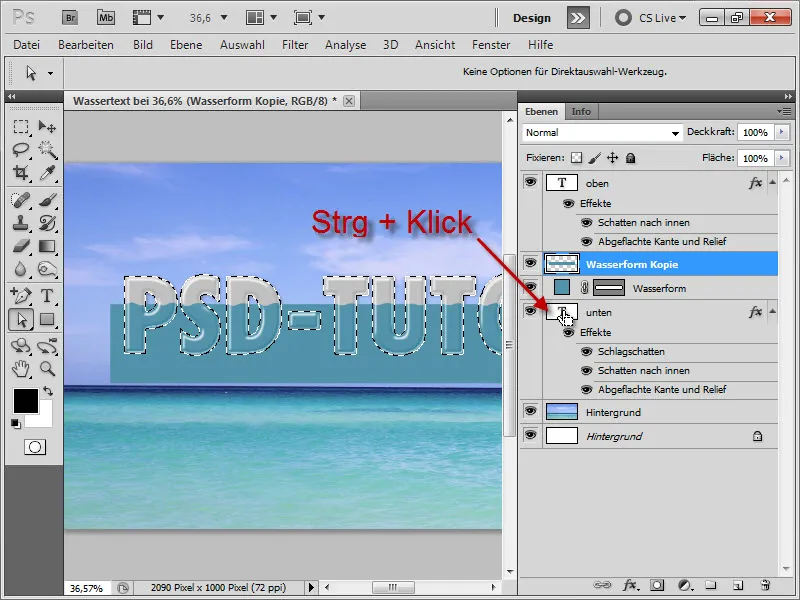Hide Schlagschatten effect on 'unten'

587,352
